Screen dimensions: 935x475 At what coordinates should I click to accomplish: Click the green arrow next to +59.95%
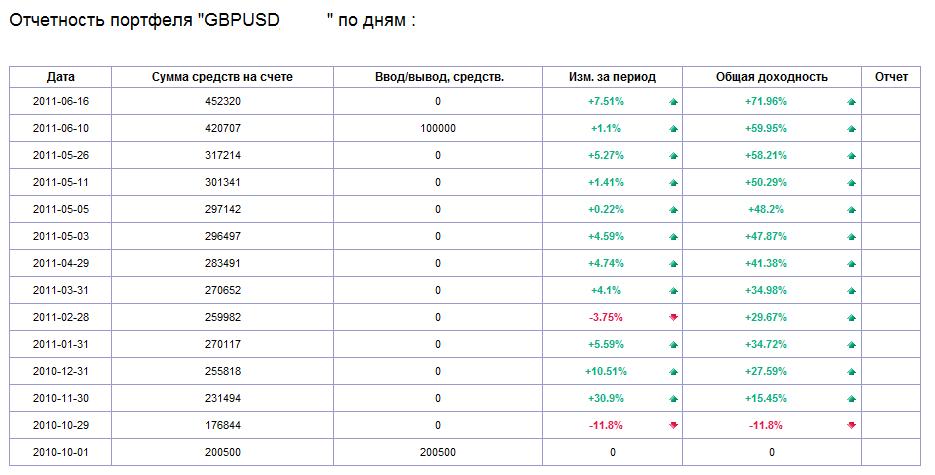pyautogui.click(x=851, y=129)
